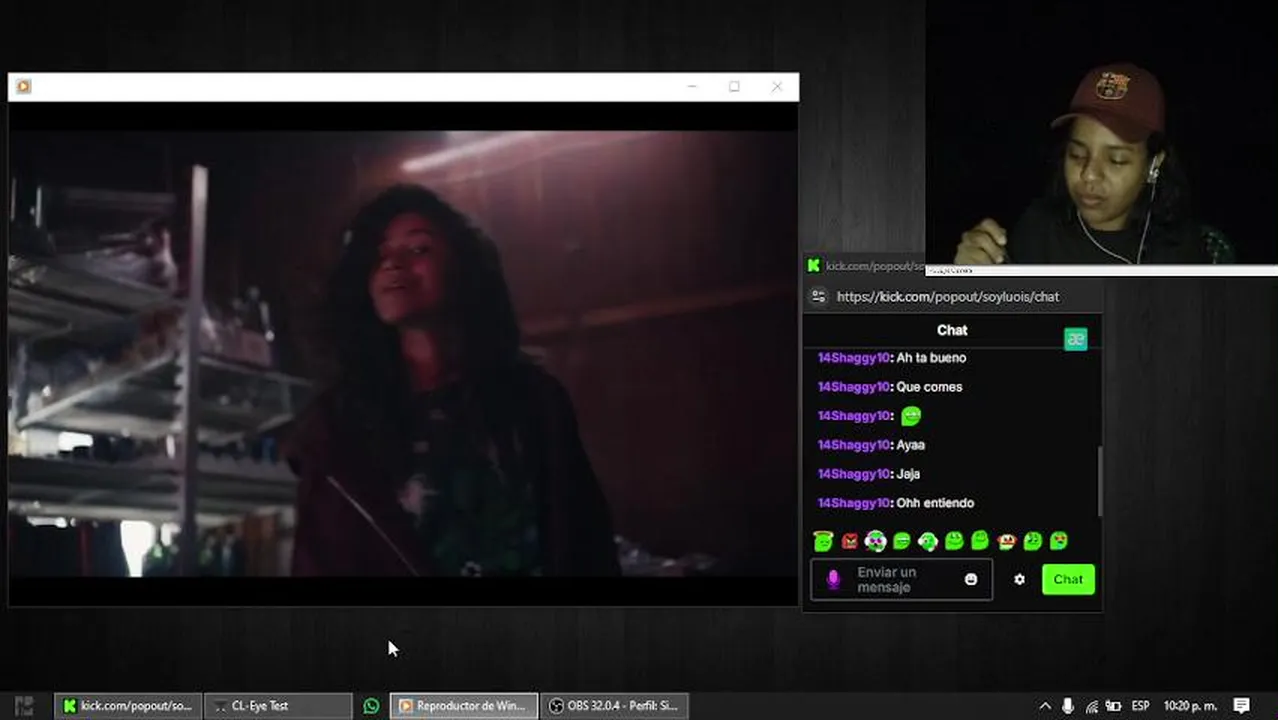1278x720 pixels.
Task: Click the battery power tray icon
Action: pos(1113,706)
